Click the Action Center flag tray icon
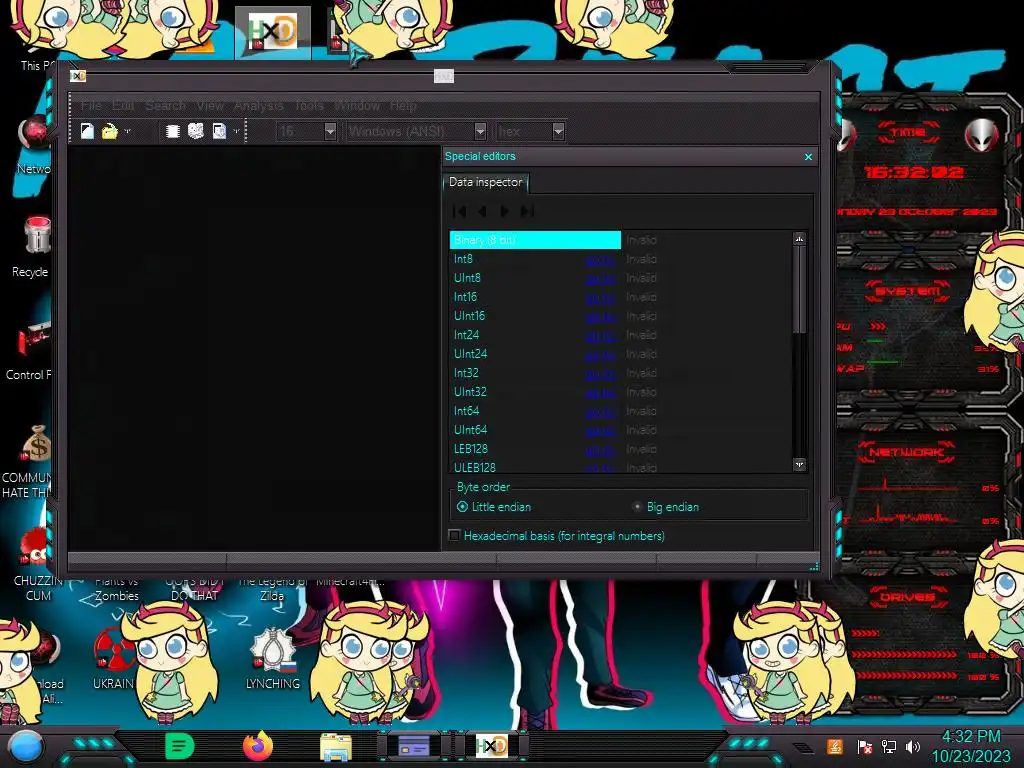 [x=865, y=746]
